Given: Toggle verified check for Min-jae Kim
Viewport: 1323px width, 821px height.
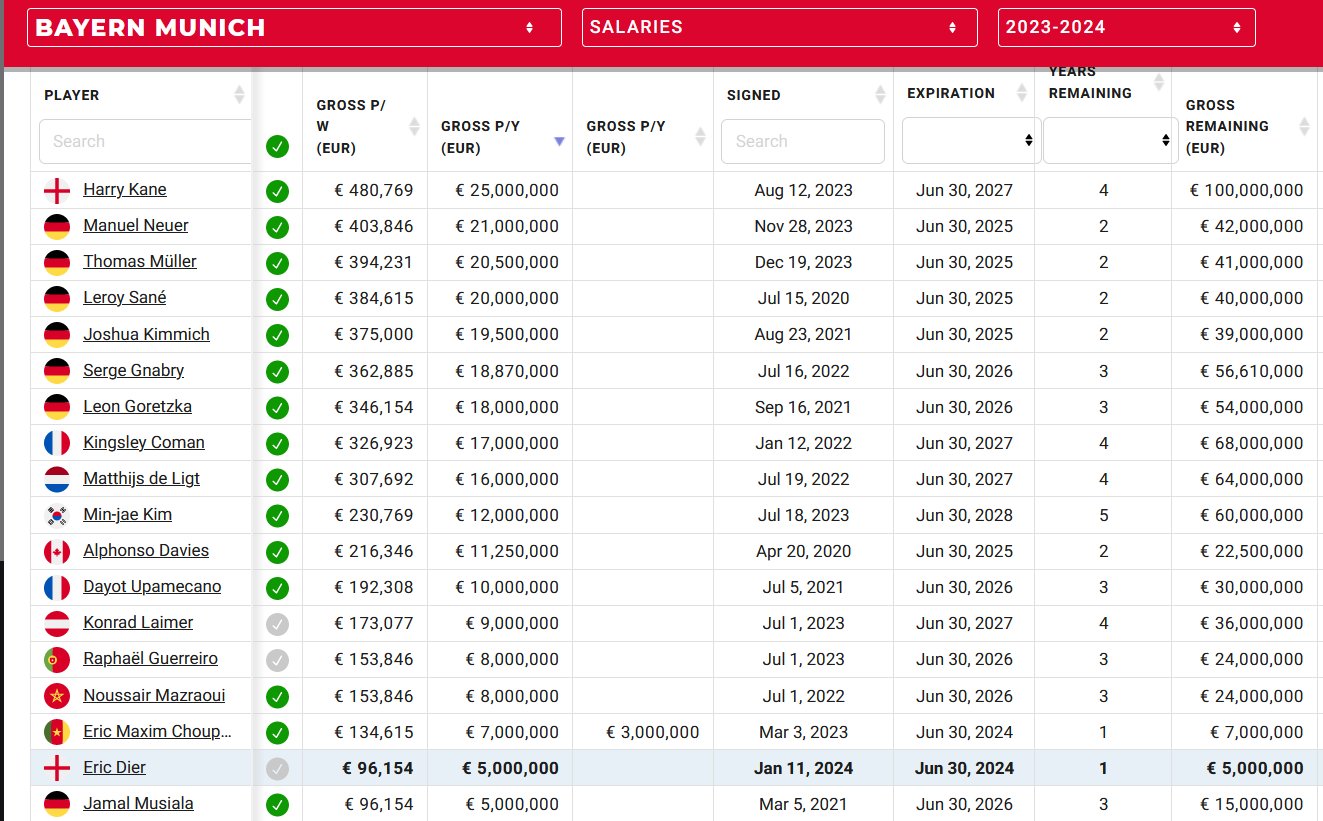Looking at the screenshot, I should (277, 516).
